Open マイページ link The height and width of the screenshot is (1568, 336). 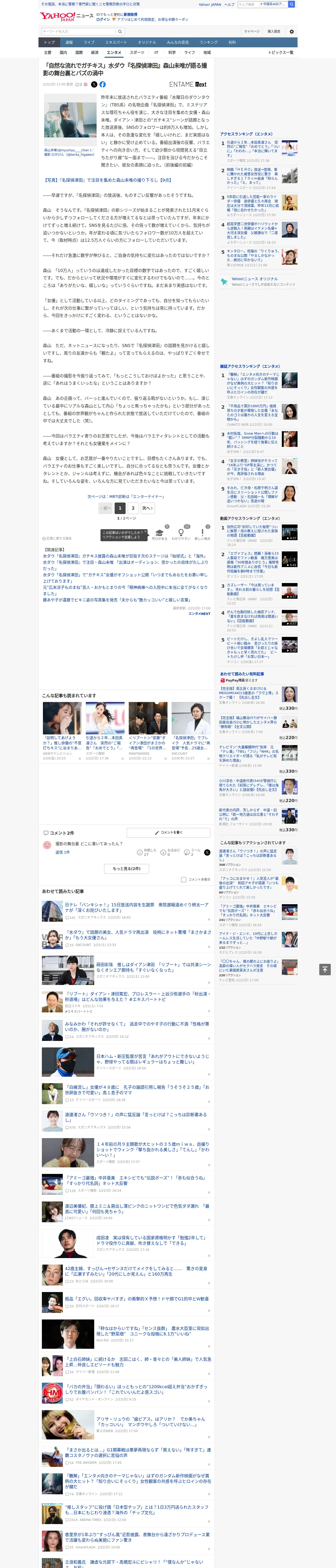click(251, 32)
